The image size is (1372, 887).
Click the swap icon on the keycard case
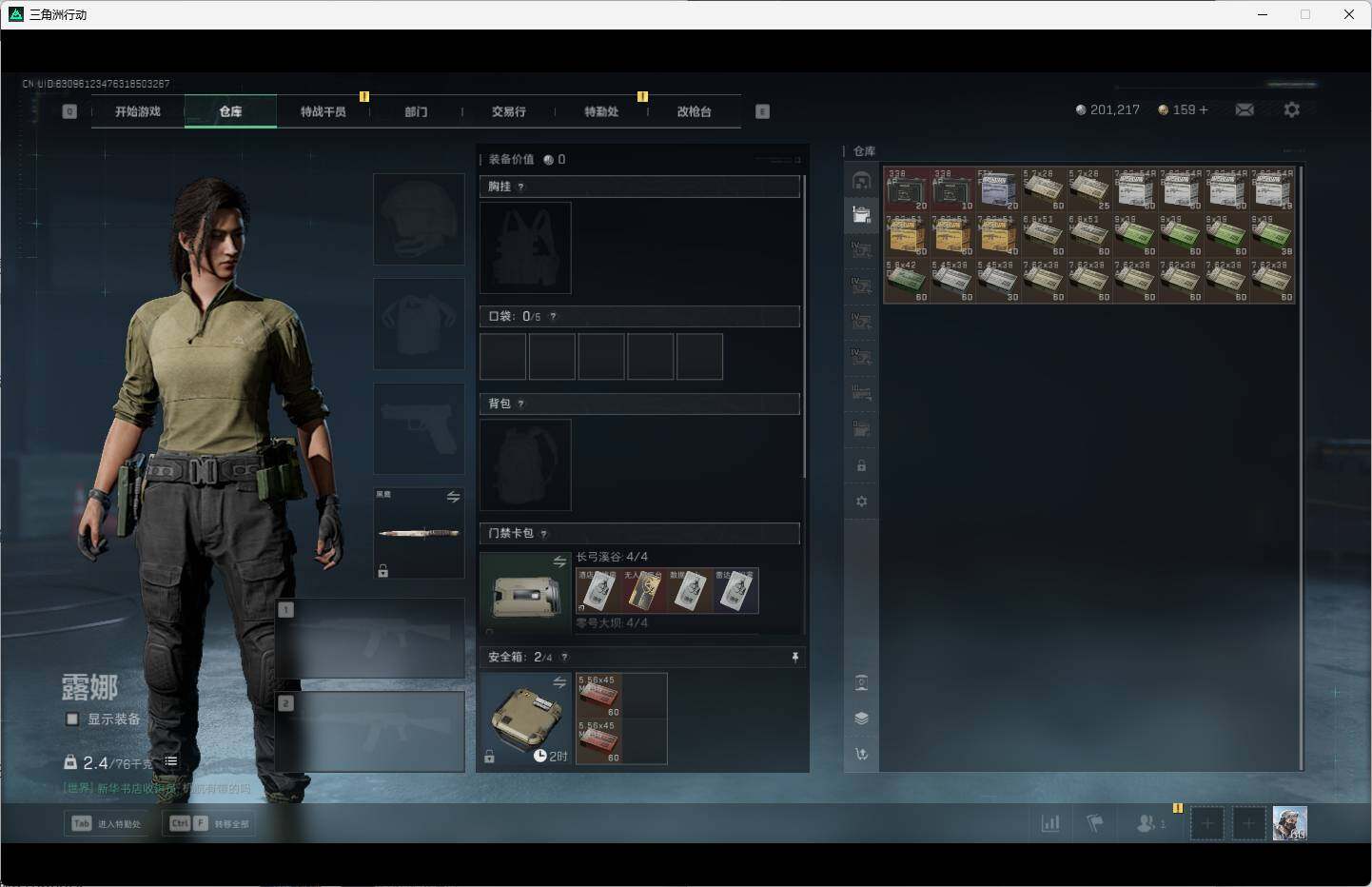[559, 562]
